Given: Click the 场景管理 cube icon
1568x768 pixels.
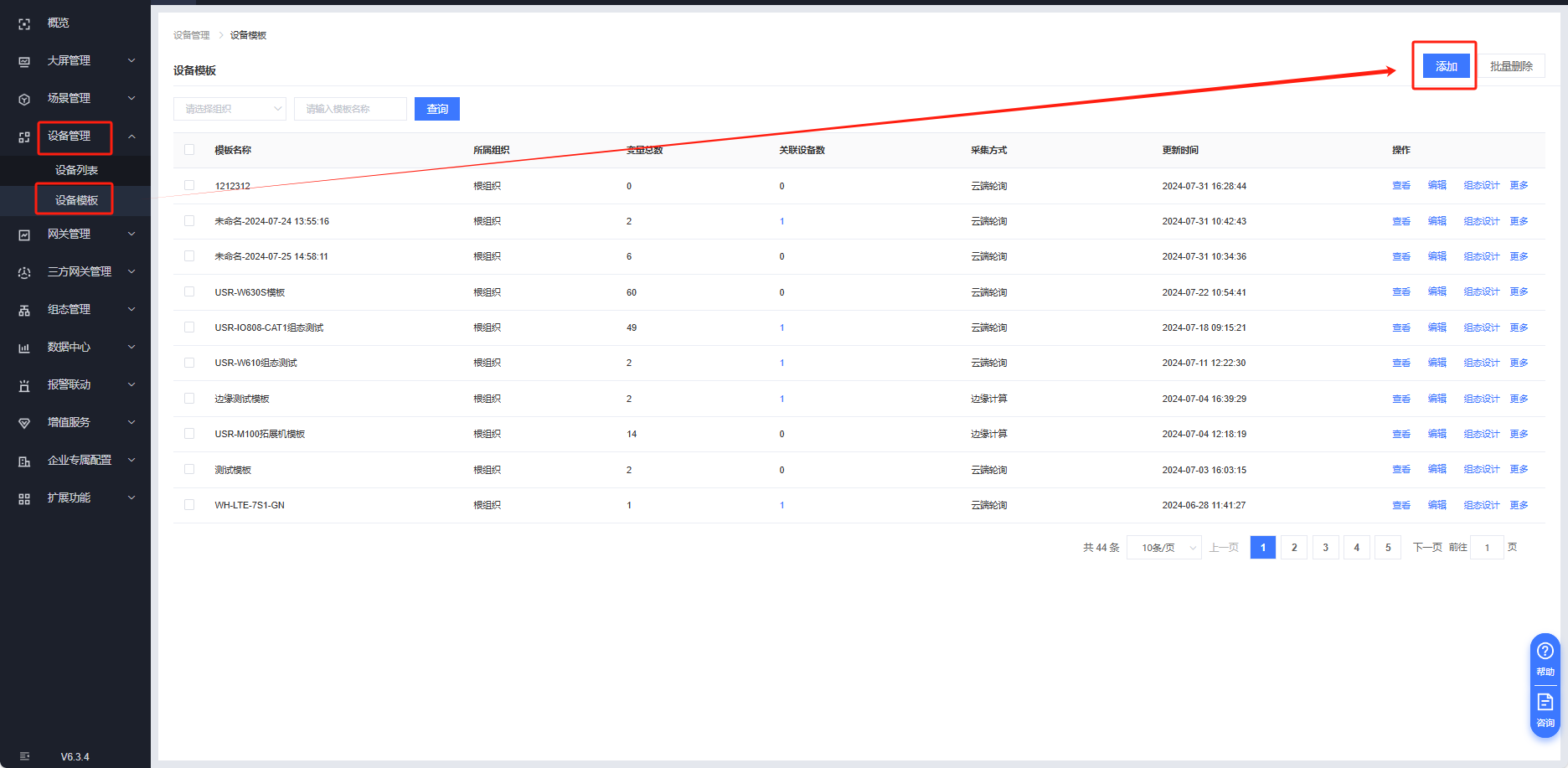Looking at the screenshot, I should 24,100.
